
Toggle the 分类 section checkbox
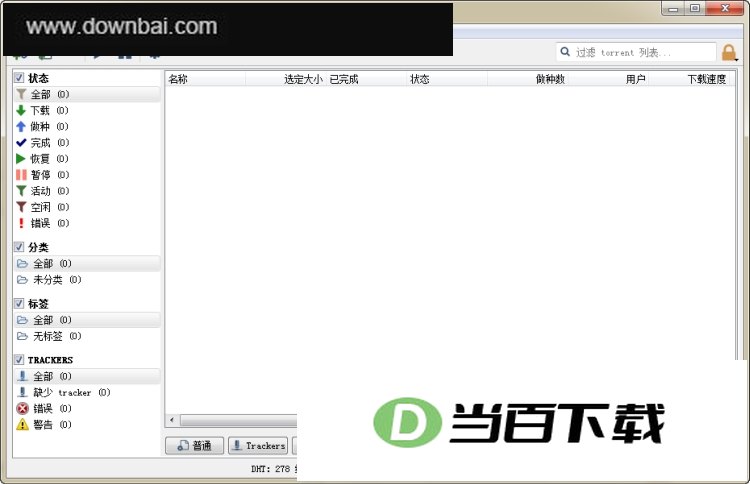(x=19, y=247)
